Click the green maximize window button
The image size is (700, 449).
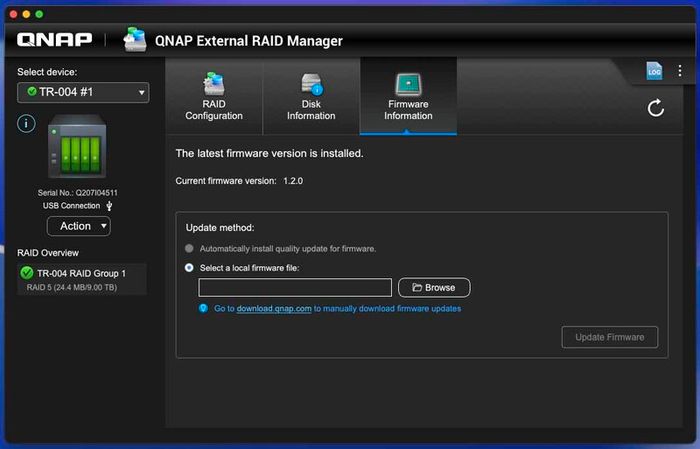point(39,14)
